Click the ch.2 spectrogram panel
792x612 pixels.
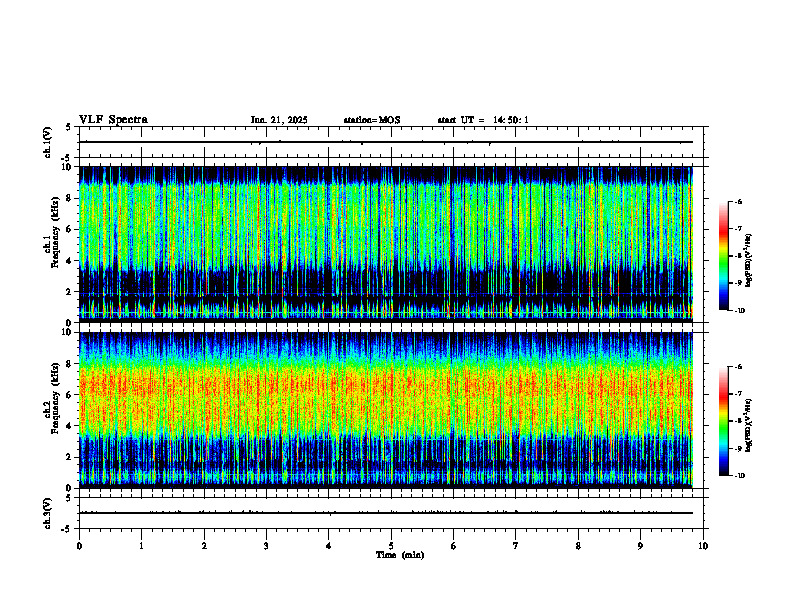pyautogui.click(x=386, y=410)
